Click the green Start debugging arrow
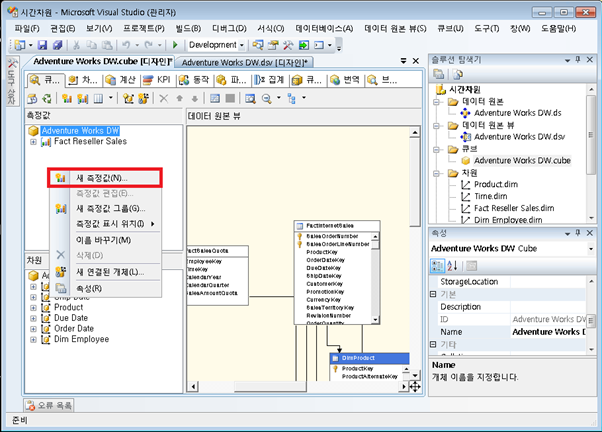 (175, 45)
